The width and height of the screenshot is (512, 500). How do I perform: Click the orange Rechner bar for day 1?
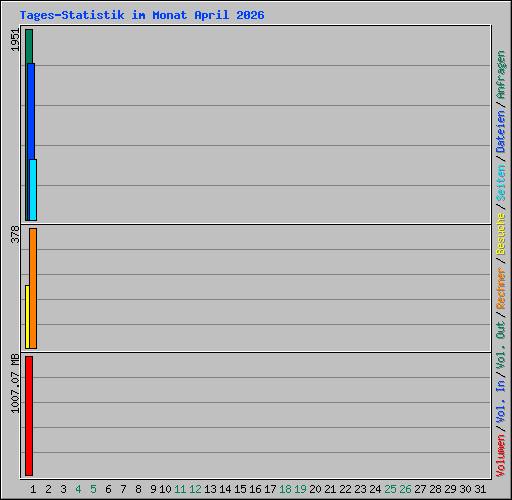coord(33,288)
